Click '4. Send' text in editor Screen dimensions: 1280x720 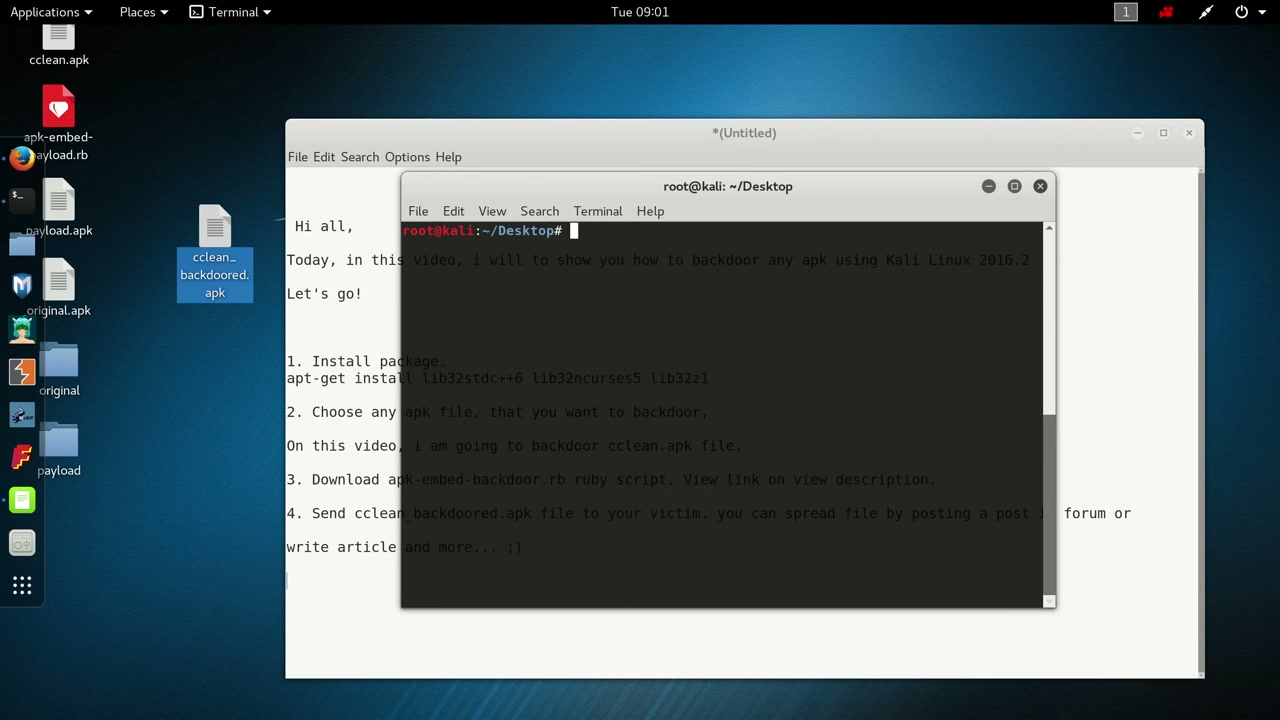click(x=316, y=514)
